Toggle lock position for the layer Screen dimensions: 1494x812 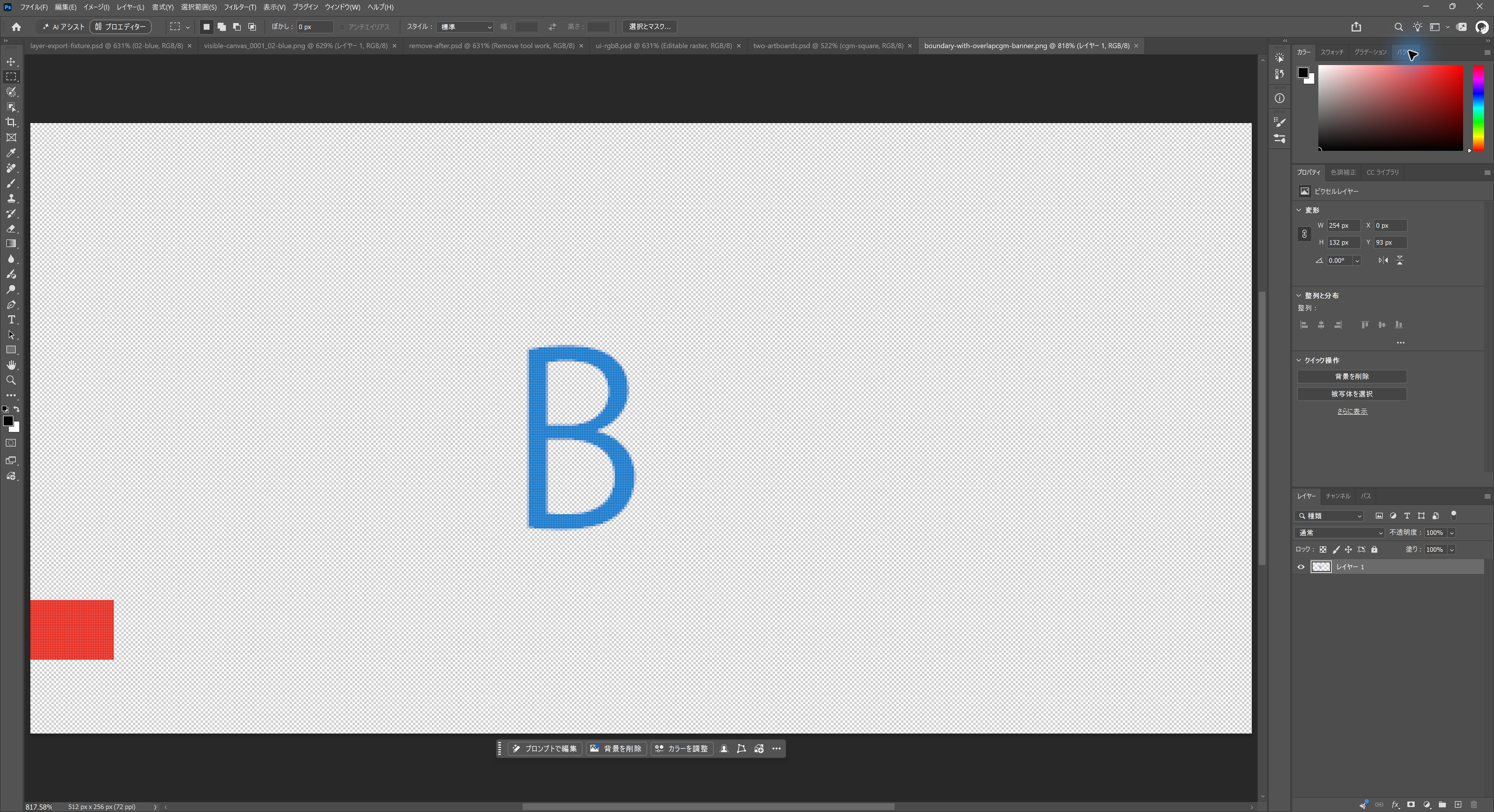[1348, 549]
